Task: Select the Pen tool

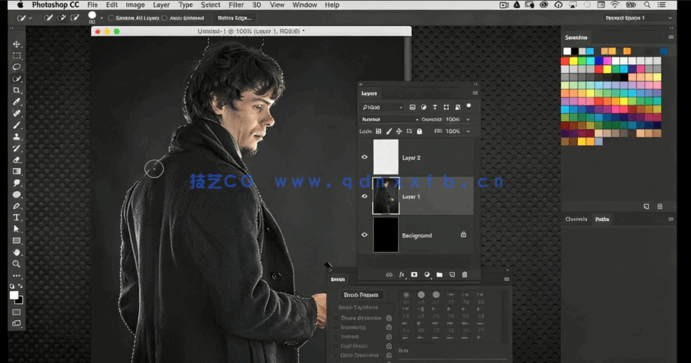Action: click(16, 206)
